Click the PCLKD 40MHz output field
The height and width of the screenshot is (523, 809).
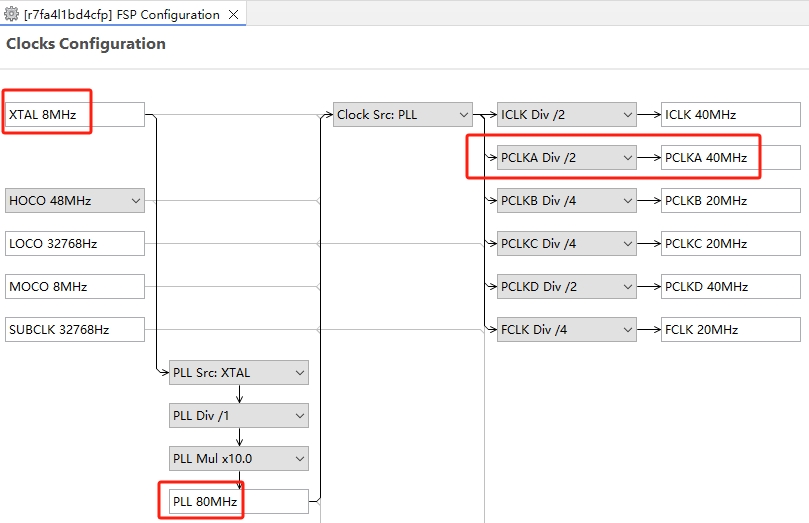731,286
